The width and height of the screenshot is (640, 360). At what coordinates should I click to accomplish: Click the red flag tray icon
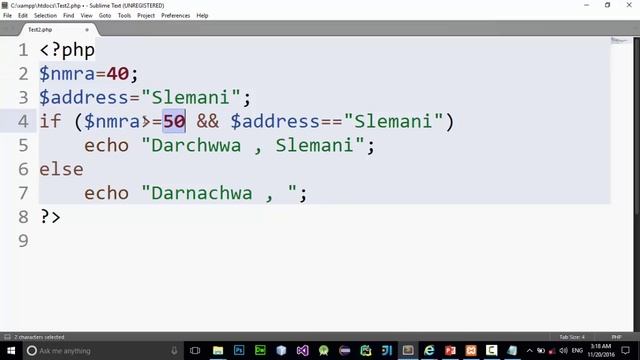tap(552, 351)
